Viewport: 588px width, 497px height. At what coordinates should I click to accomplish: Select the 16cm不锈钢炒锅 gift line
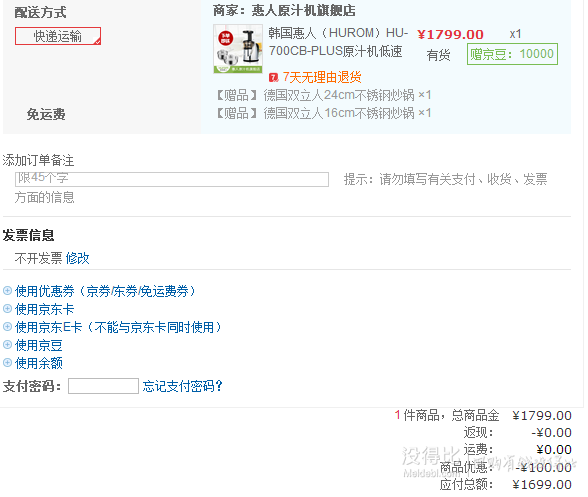coord(324,113)
